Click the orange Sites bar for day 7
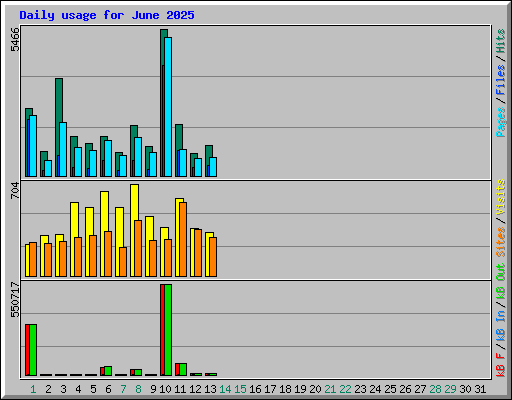 (x=123, y=262)
